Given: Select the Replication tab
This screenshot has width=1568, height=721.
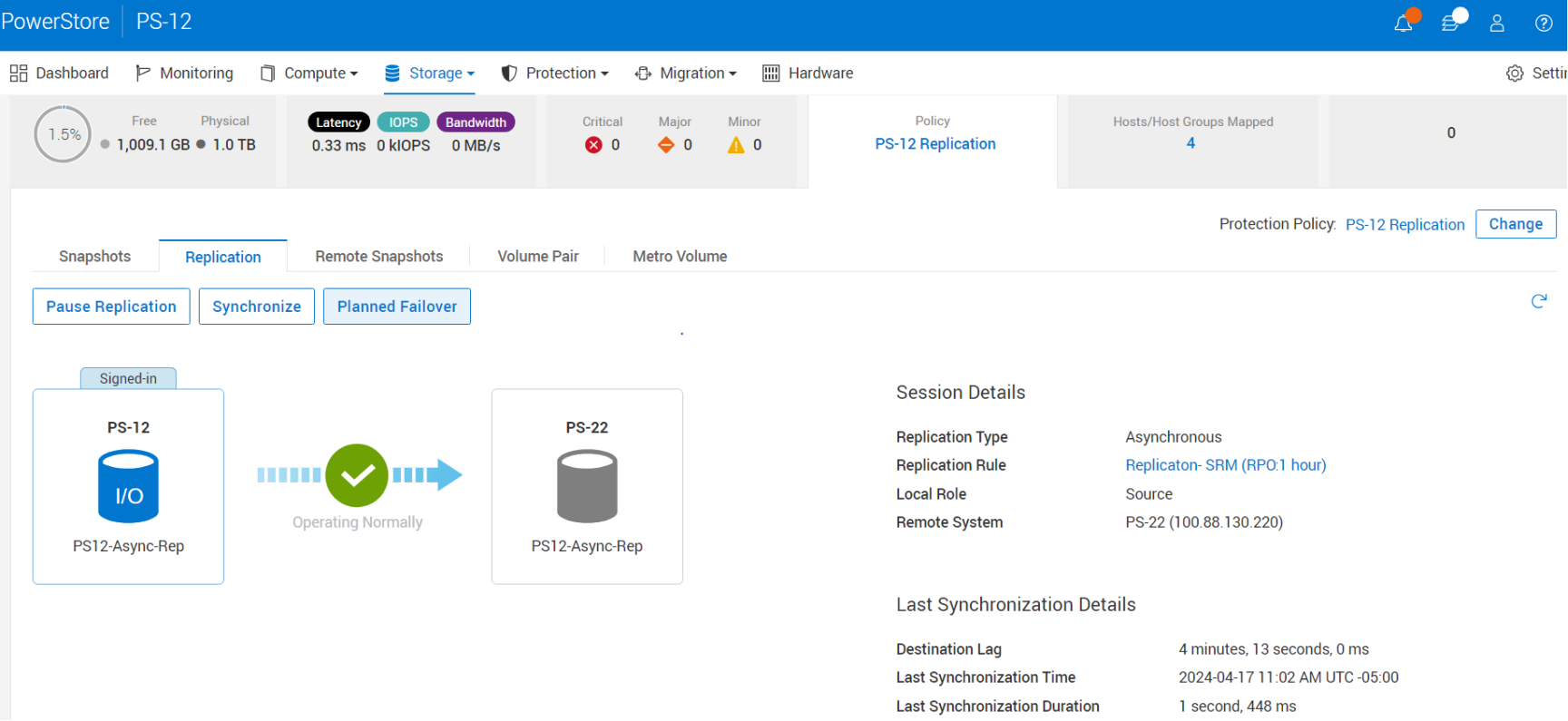Looking at the screenshot, I should pos(223,257).
